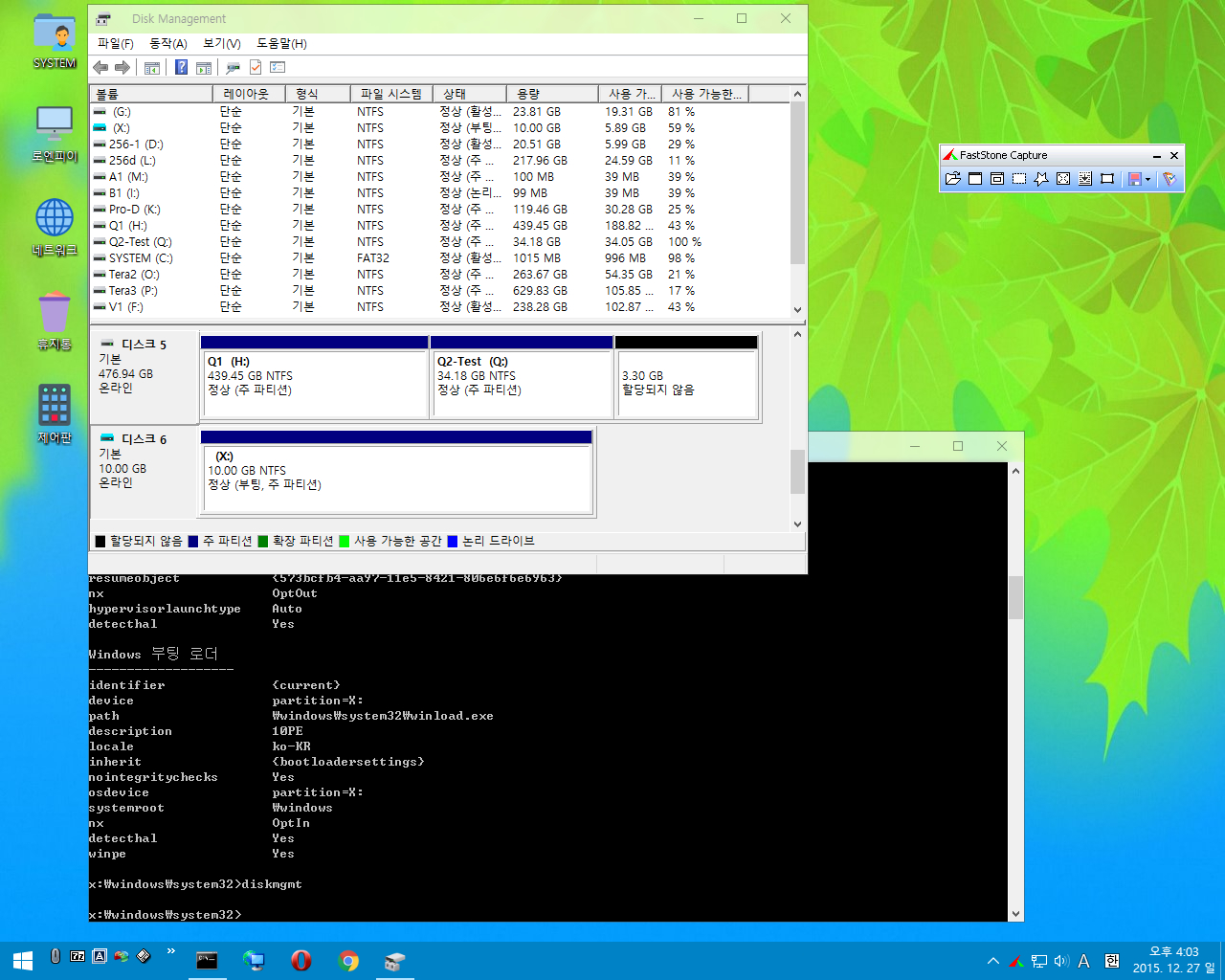Viewport: 1225px width, 980px height.
Task: Select Capture Active Window in FastStone
Action: [x=975, y=179]
